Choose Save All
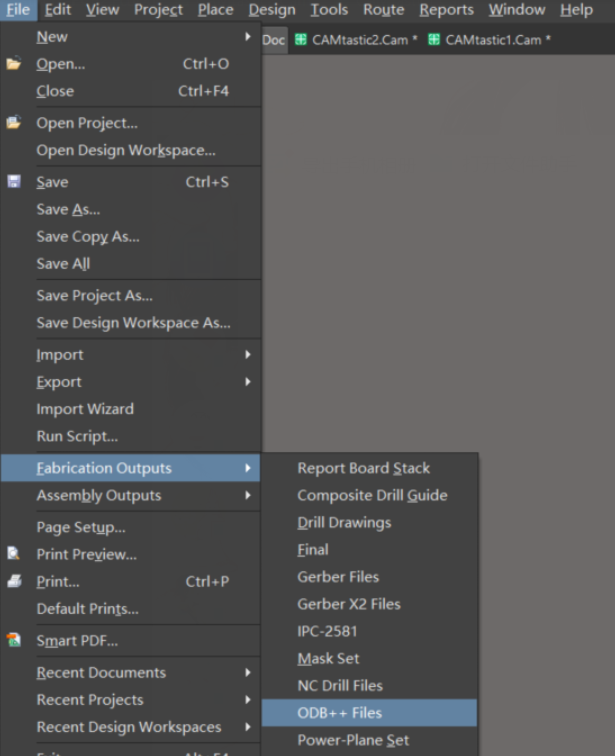The width and height of the screenshot is (615, 756). 131,264
